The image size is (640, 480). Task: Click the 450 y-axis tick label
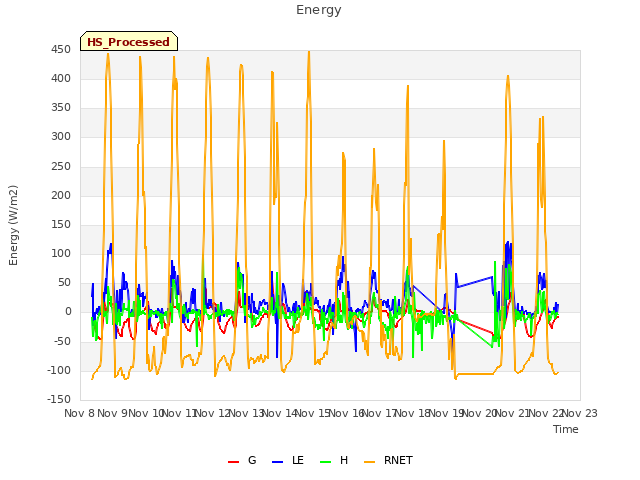(x=61, y=50)
